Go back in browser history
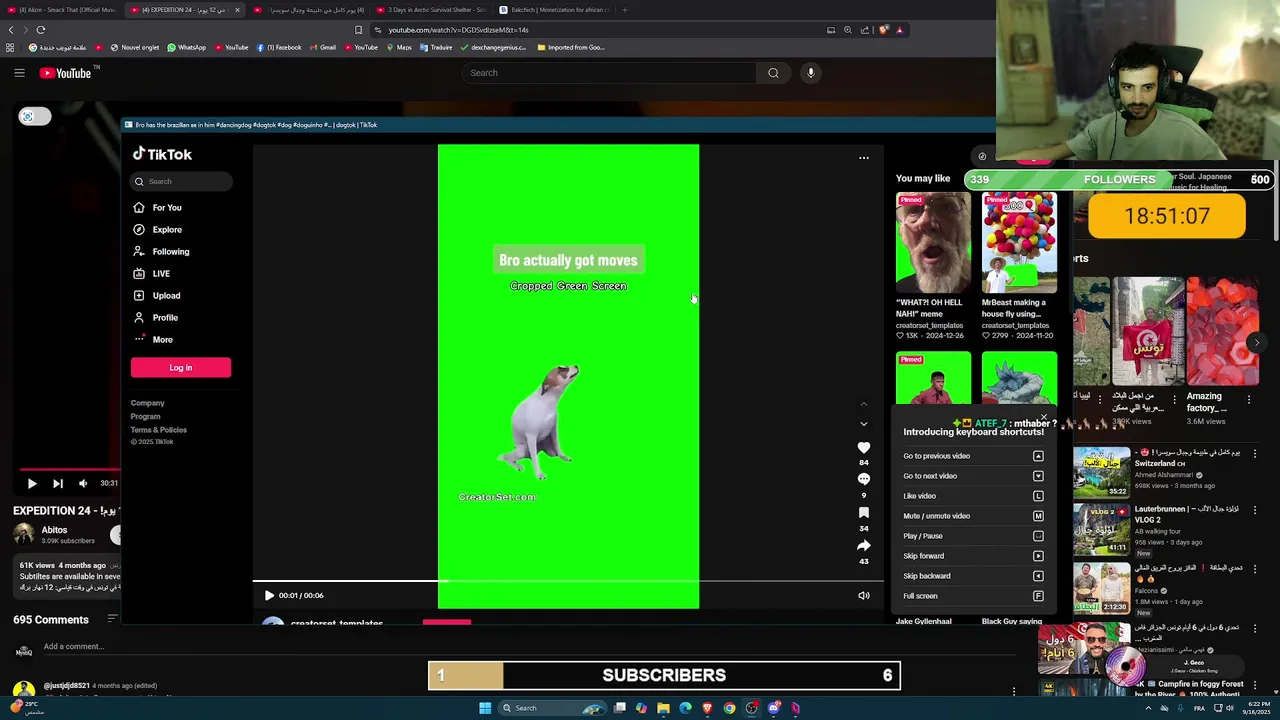This screenshot has width=1280, height=720. 11,30
